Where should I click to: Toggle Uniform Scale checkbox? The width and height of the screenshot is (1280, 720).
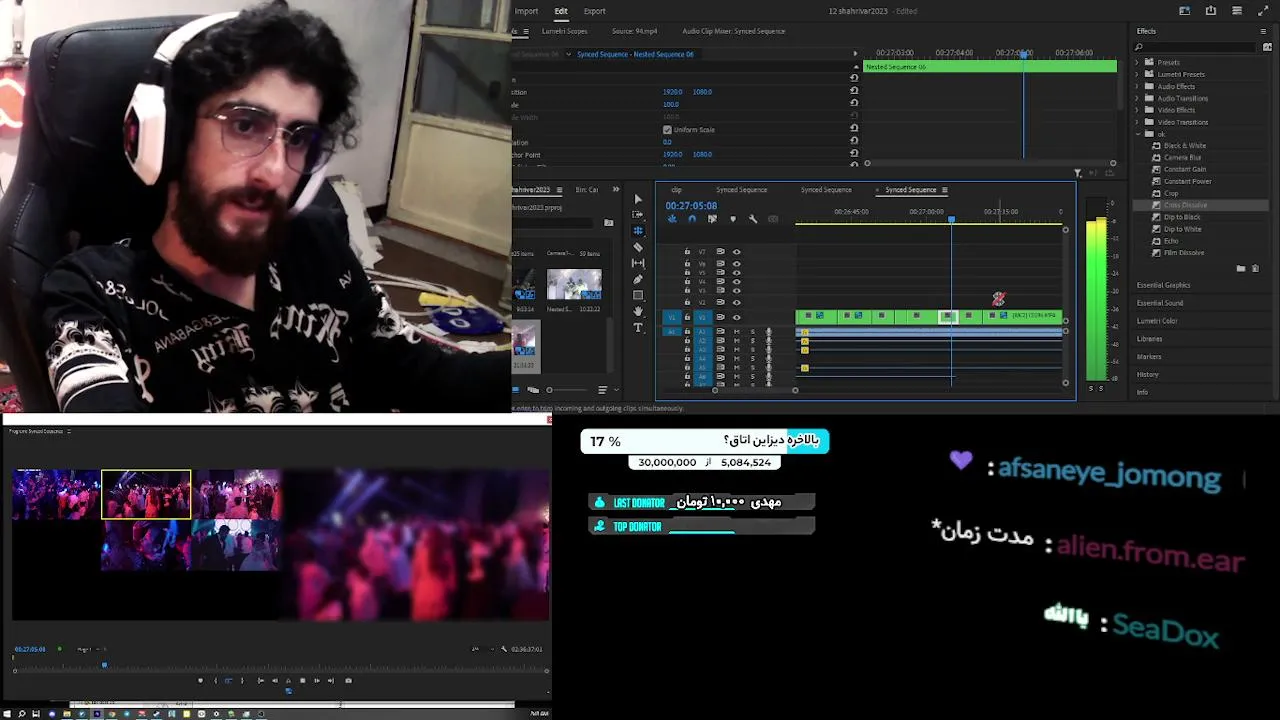click(x=667, y=130)
